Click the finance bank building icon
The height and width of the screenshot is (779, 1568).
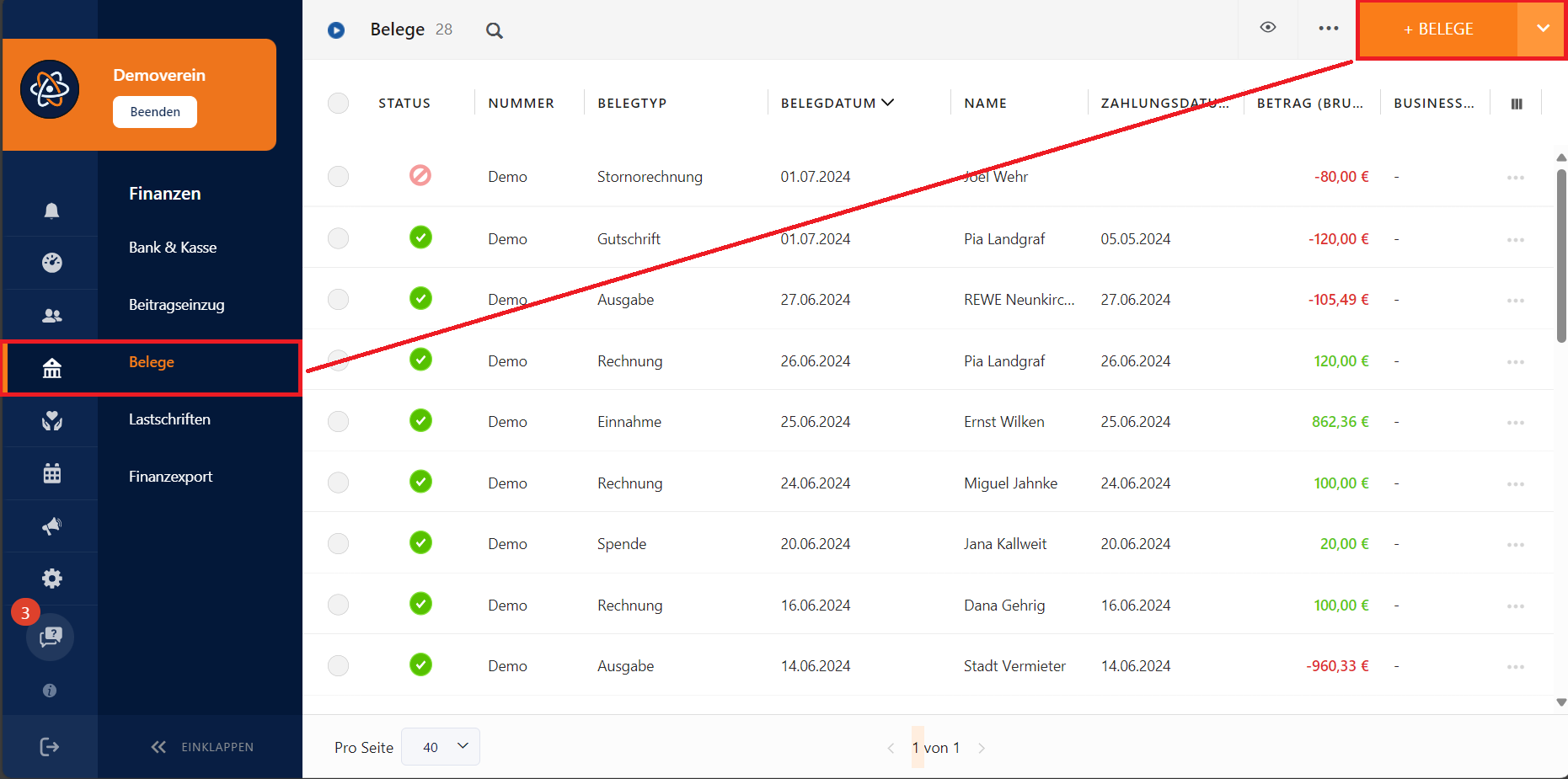pos(51,368)
